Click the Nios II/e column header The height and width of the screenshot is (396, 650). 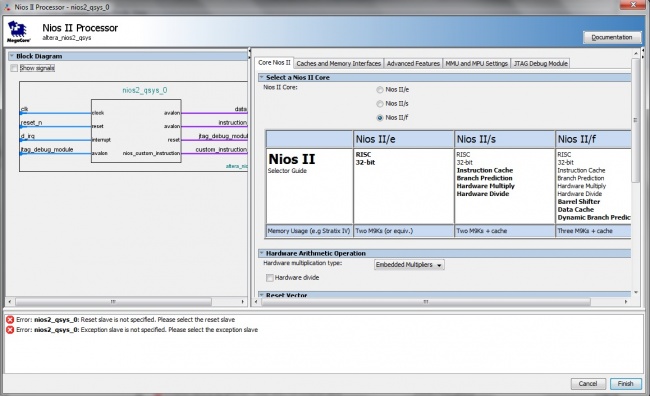(x=404, y=139)
